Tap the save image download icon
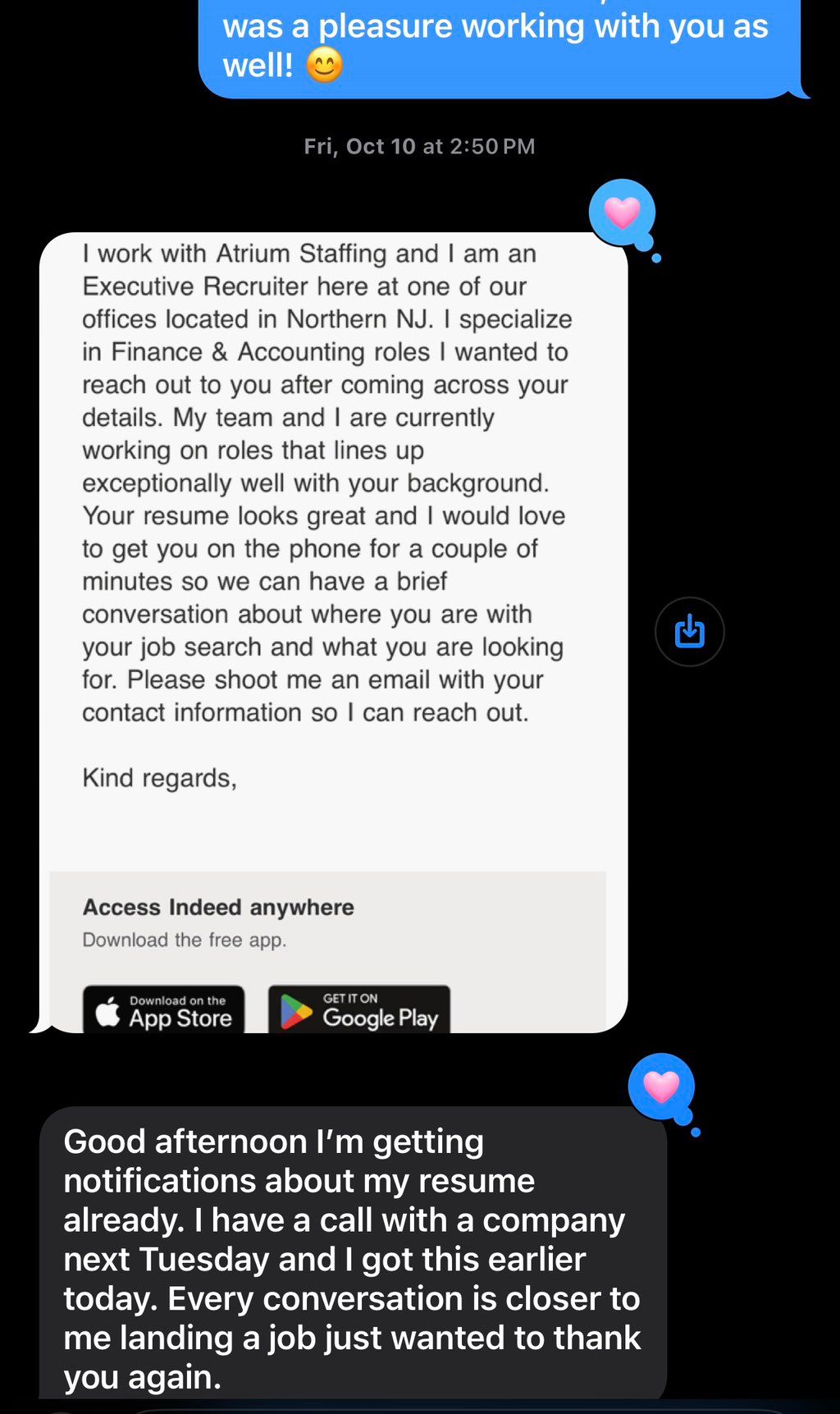The height and width of the screenshot is (1414, 840). 689,631
